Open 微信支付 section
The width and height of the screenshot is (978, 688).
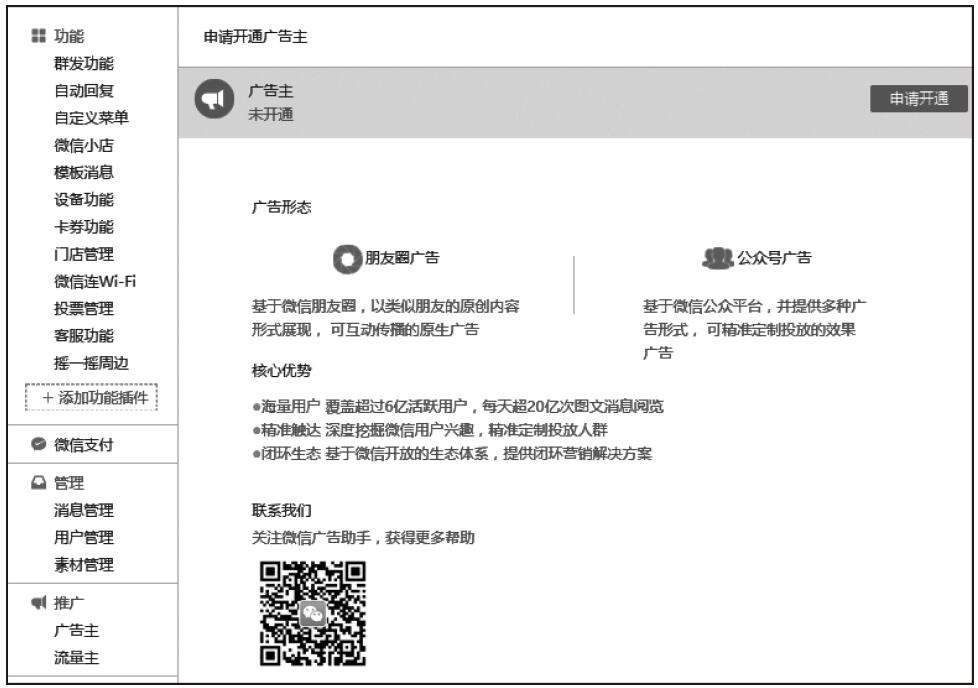[x=84, y=445]
